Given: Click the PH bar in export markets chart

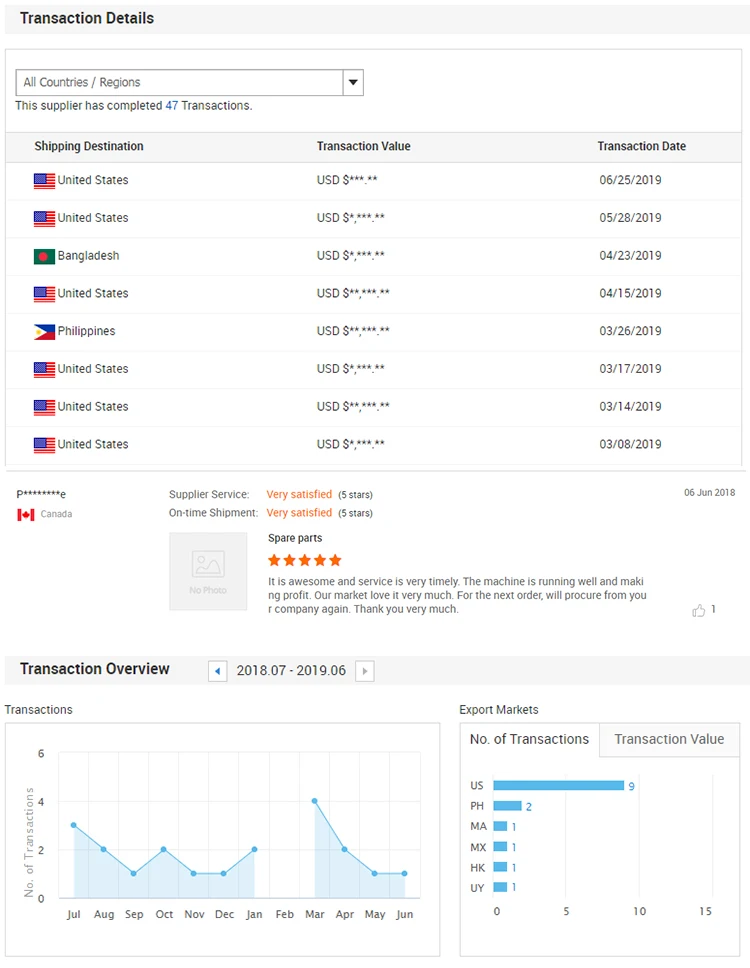Looking at the screenshot, I should (x=507, y=806).
